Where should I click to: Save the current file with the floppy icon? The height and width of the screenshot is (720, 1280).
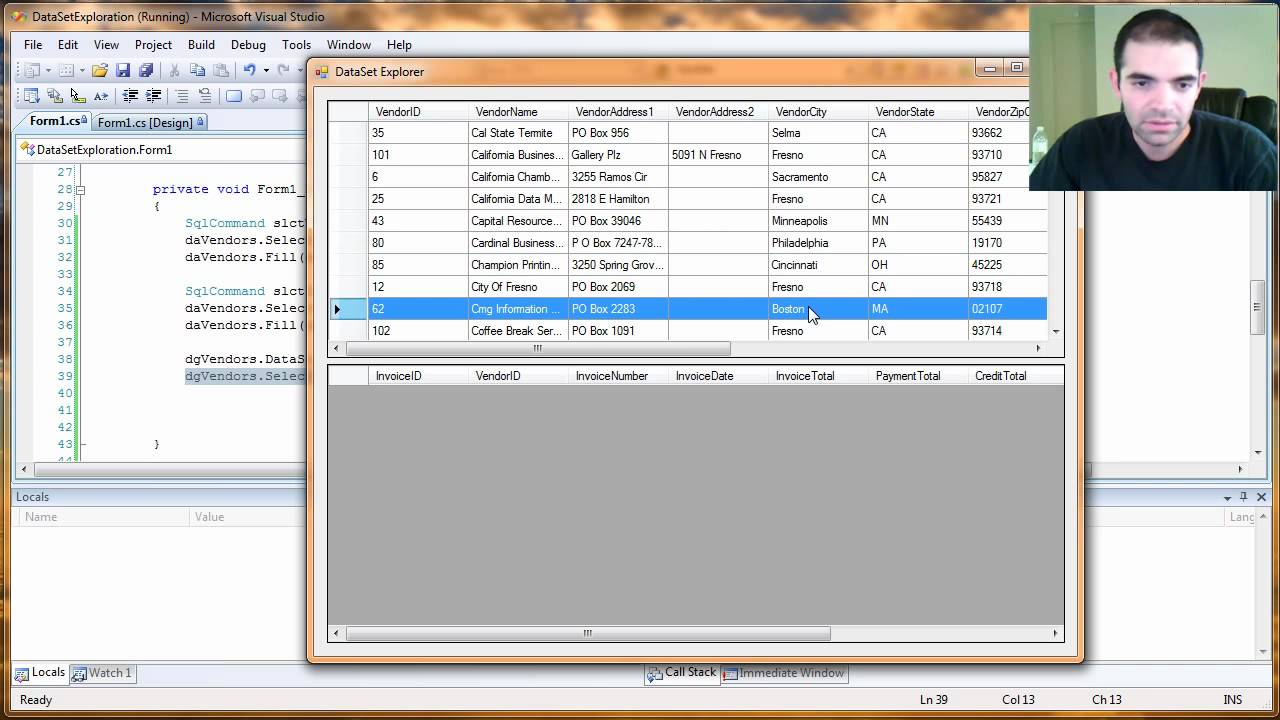pyautogui.click(x=123, y=70)
